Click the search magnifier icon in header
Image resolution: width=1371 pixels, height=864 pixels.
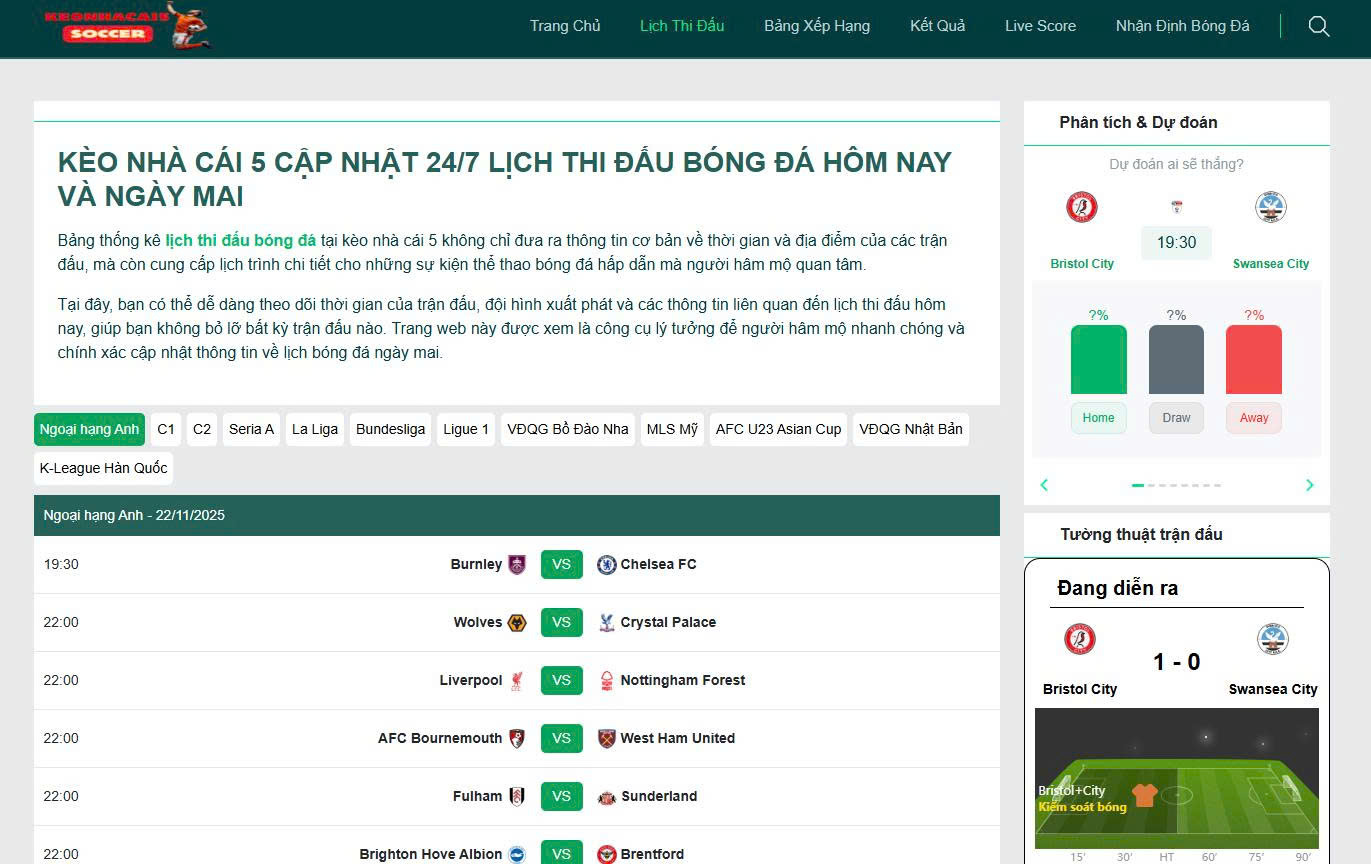(1319, 27)
